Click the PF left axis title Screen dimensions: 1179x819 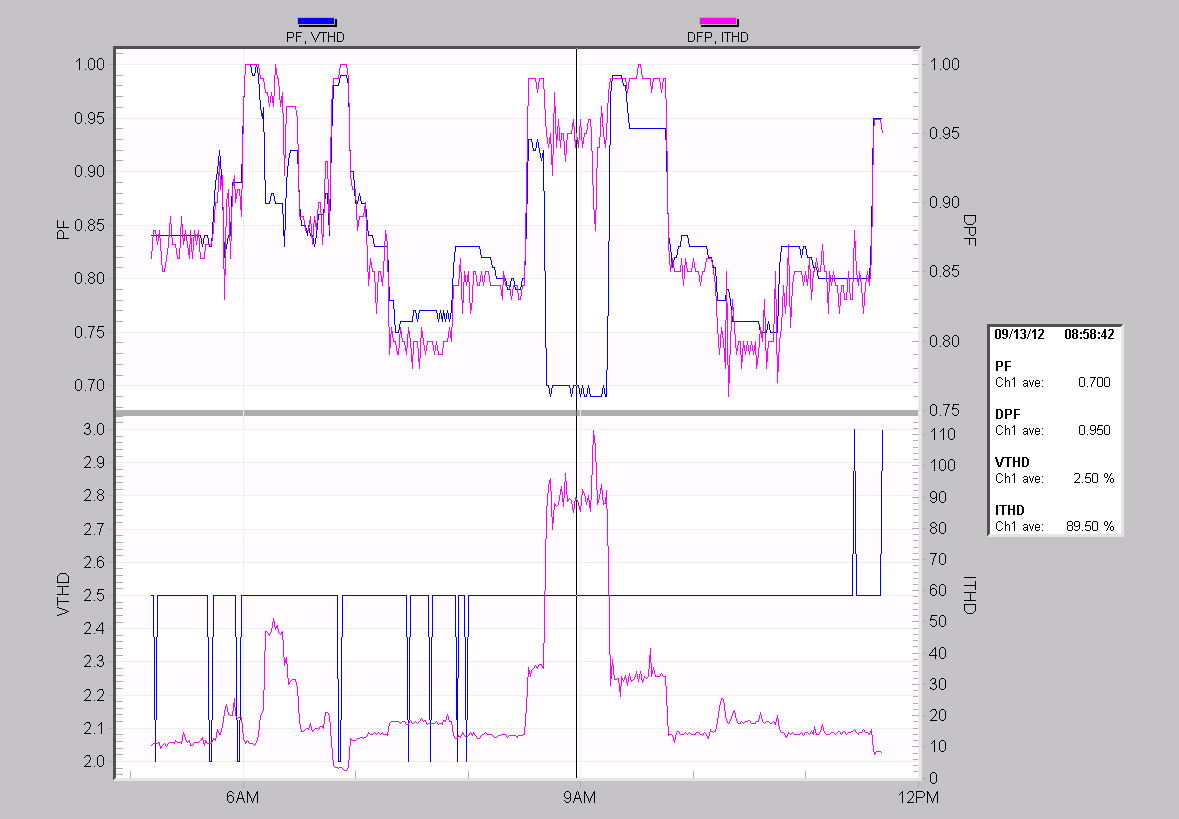point(63,230)
